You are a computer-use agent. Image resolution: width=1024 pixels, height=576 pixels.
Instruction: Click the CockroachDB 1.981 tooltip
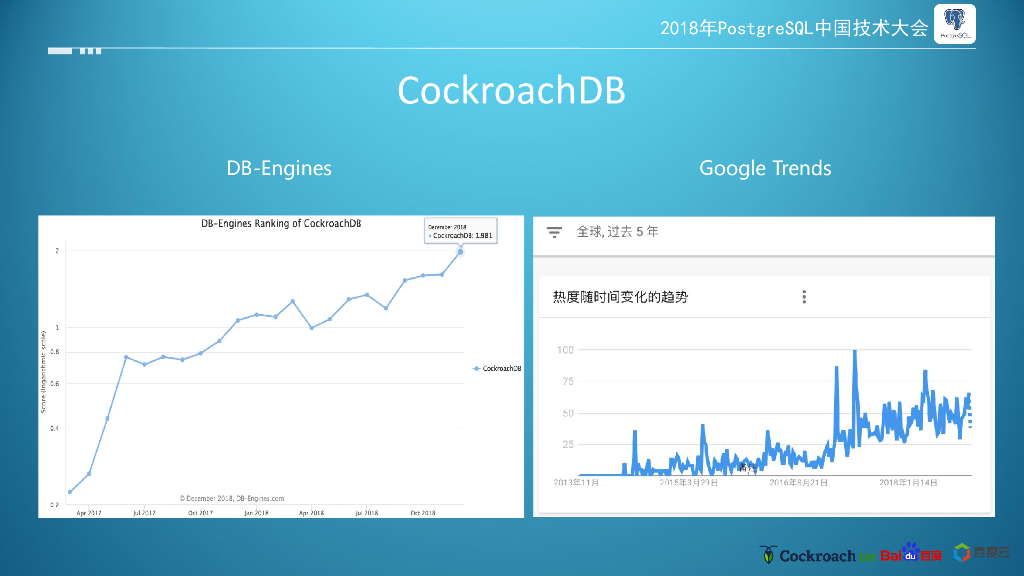(460, 231)
